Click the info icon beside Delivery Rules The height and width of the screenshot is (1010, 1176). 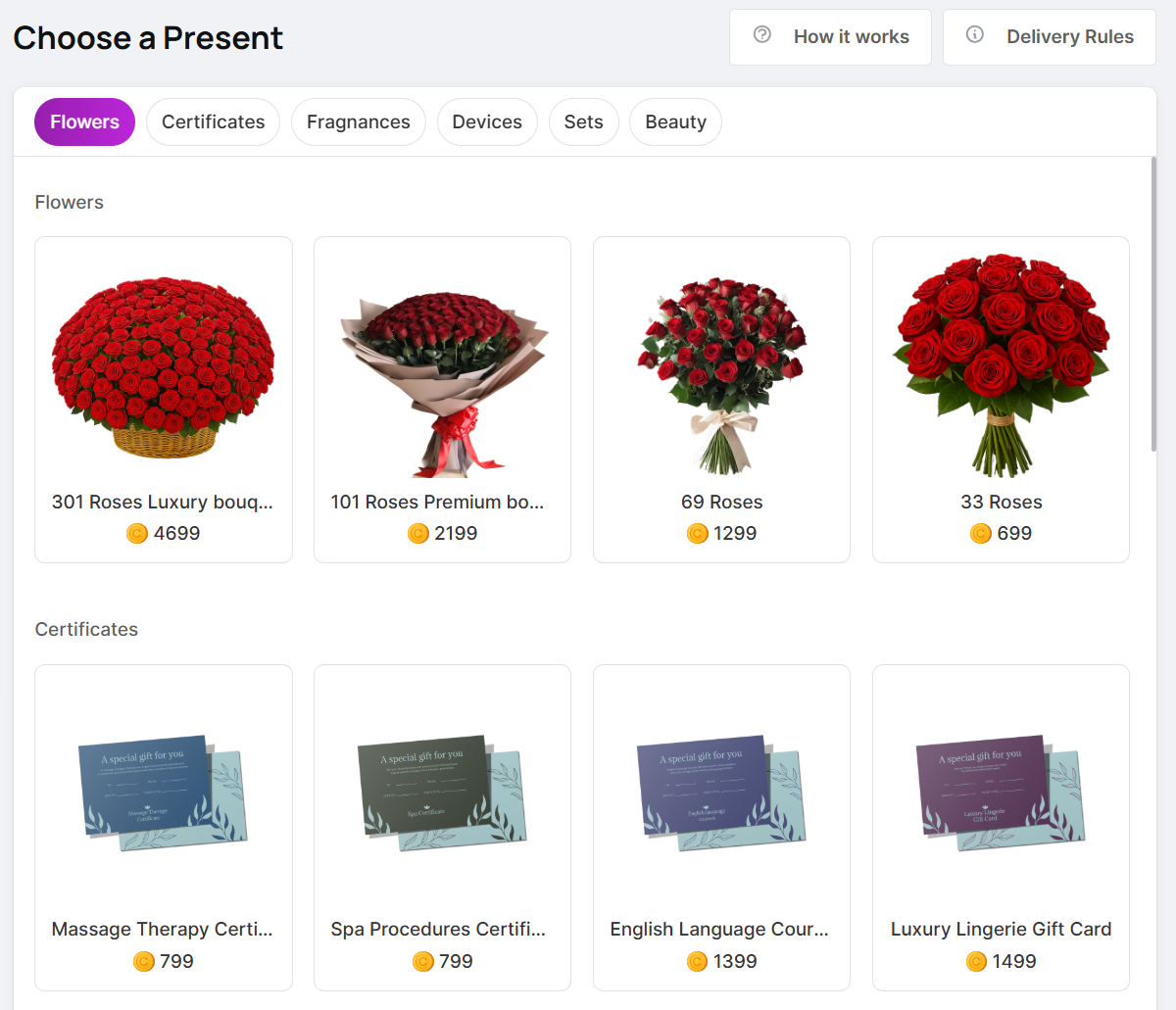(x=974, y=32)
